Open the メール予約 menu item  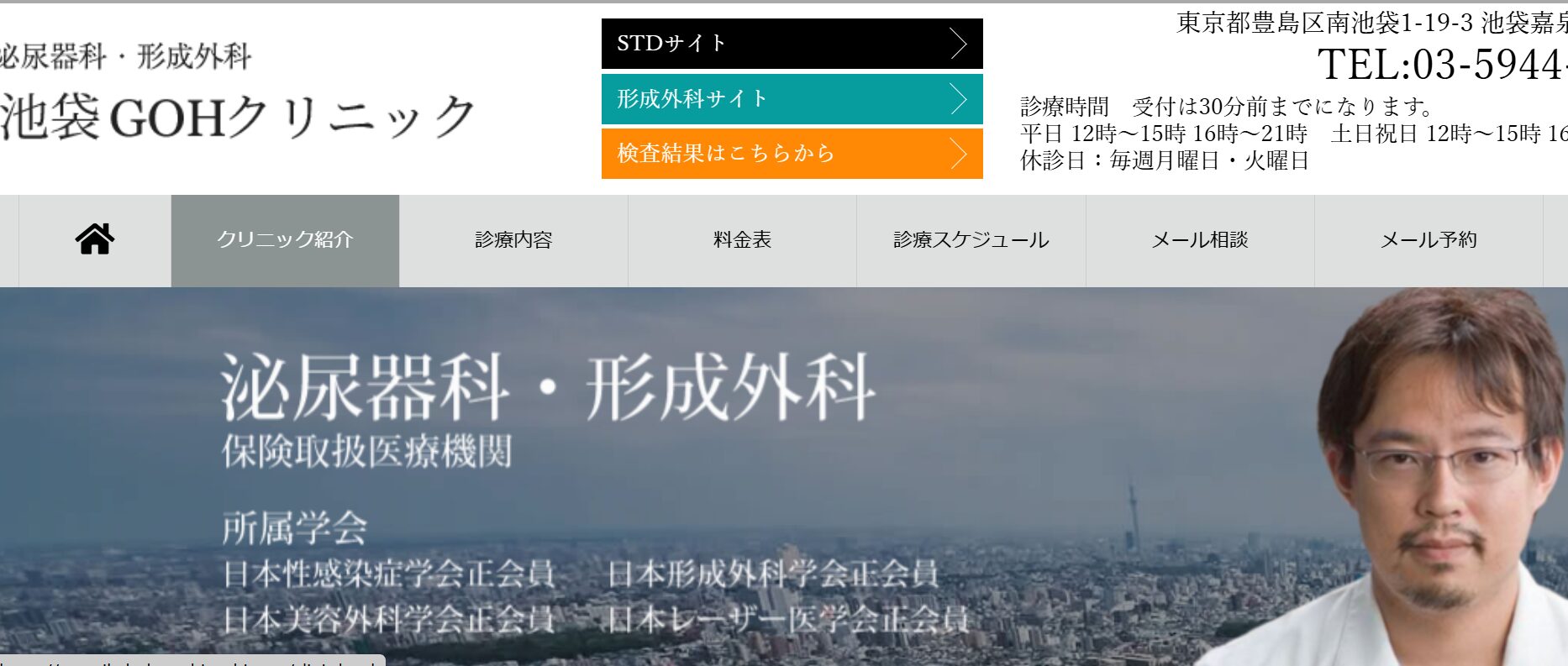(1429, 240)
